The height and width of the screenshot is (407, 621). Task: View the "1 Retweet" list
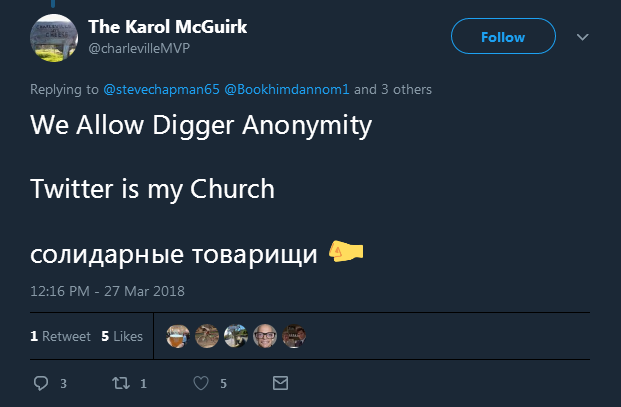(x=60, y=336)
